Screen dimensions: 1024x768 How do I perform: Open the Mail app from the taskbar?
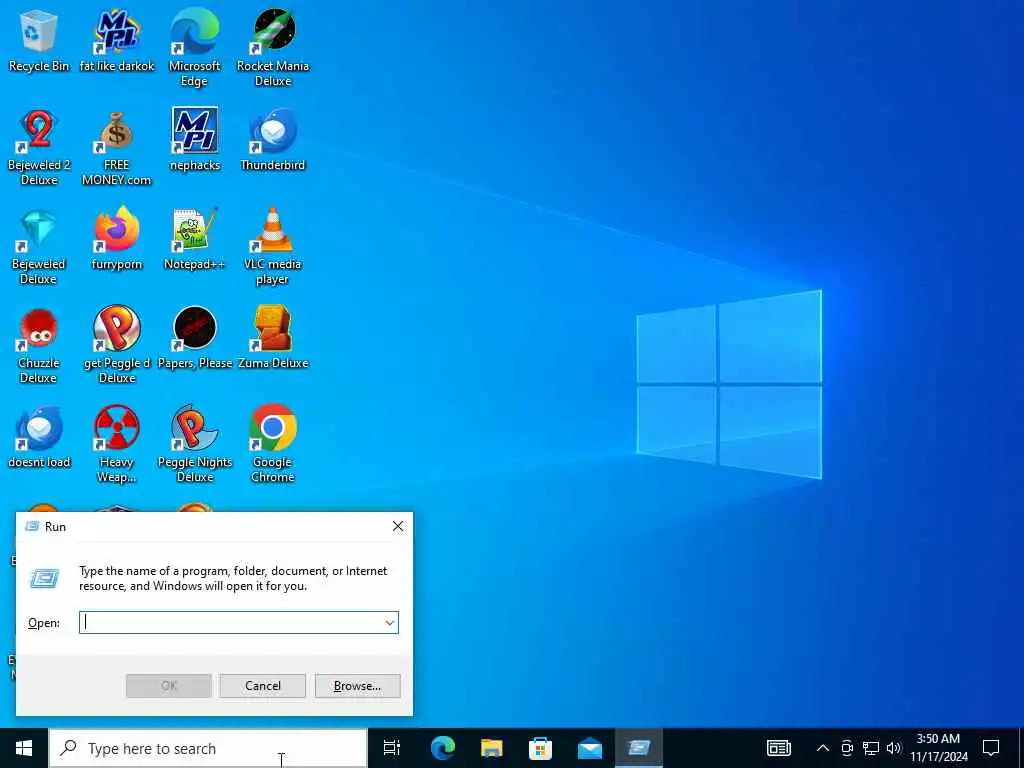[x=590, y=748]
